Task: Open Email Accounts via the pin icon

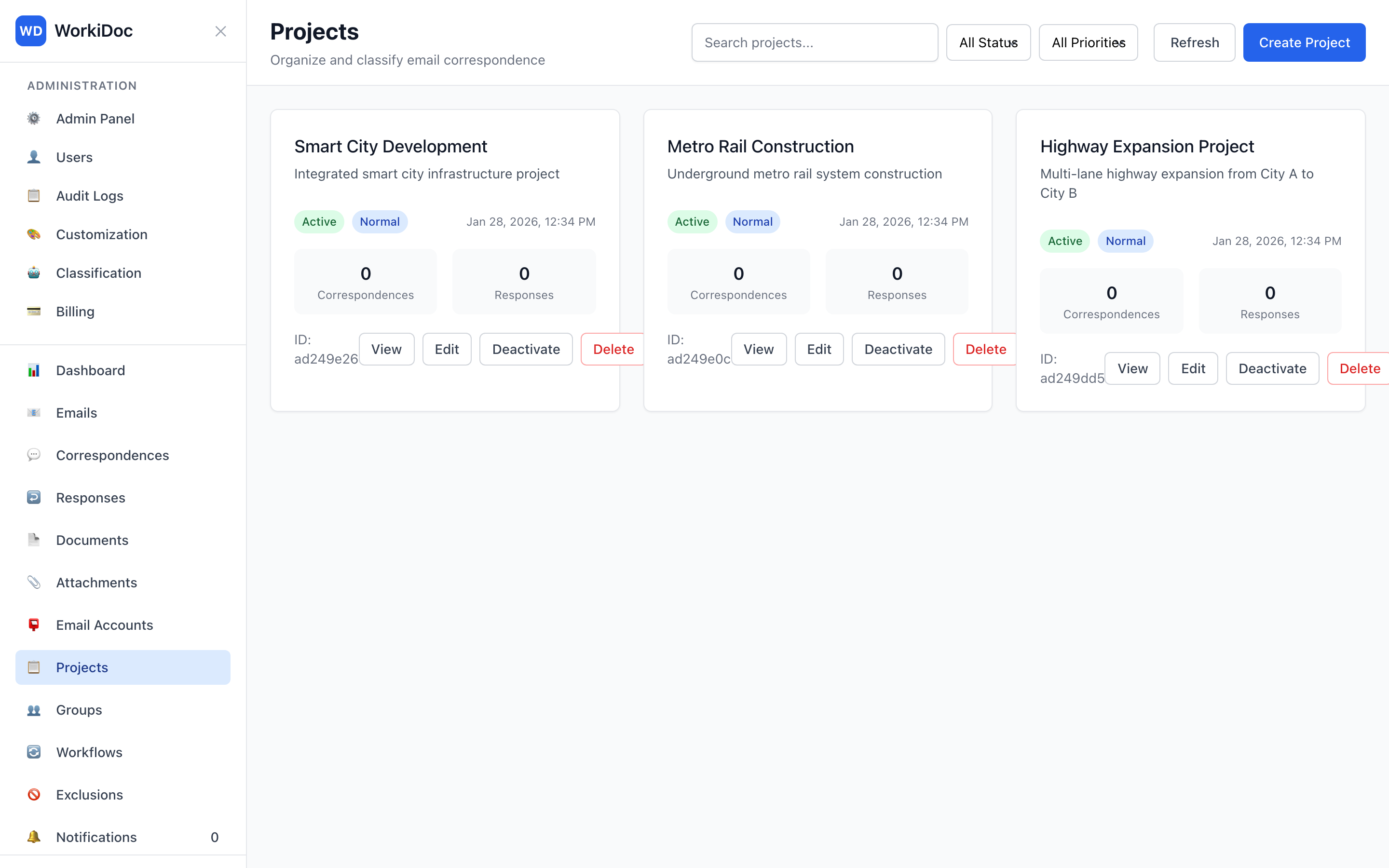Action: (x=34, y=624)
